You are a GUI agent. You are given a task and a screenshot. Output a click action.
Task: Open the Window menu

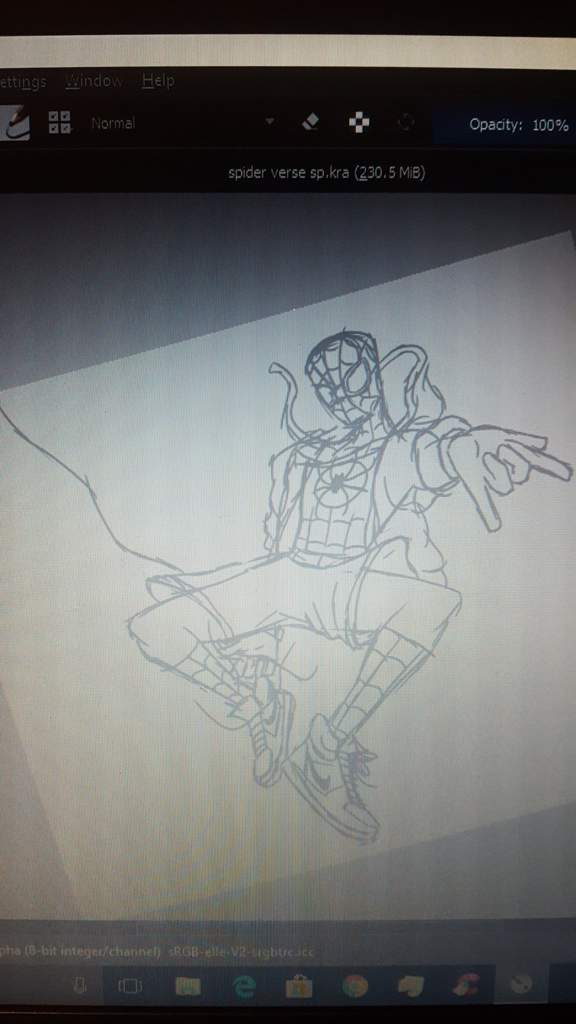[93, 82]
